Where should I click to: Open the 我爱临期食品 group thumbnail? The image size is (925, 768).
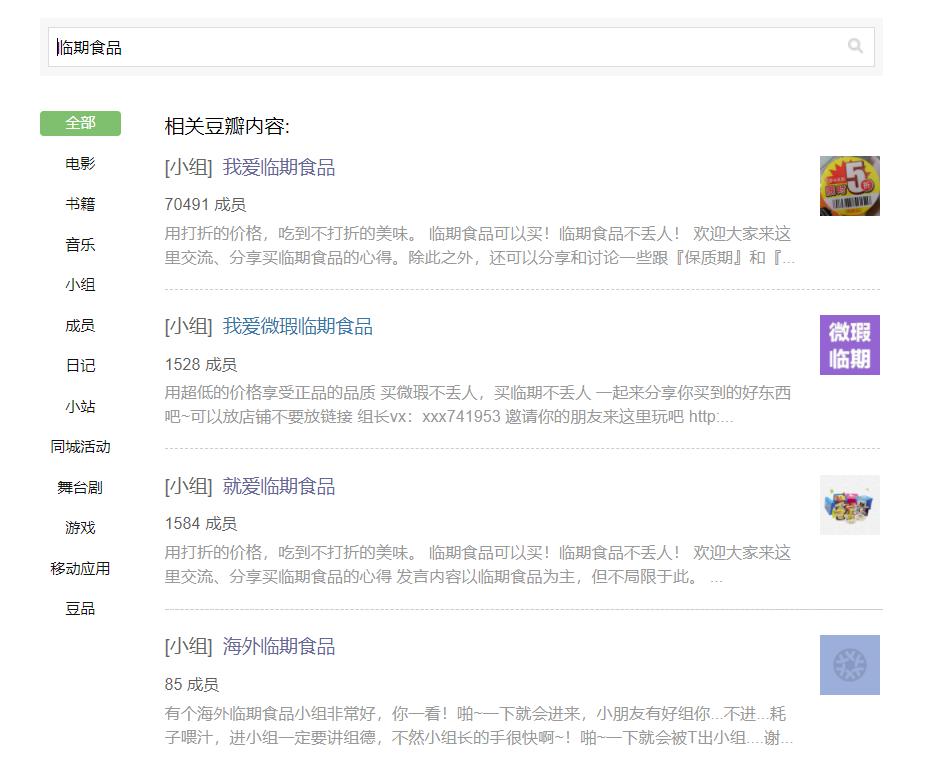(849, 186)
